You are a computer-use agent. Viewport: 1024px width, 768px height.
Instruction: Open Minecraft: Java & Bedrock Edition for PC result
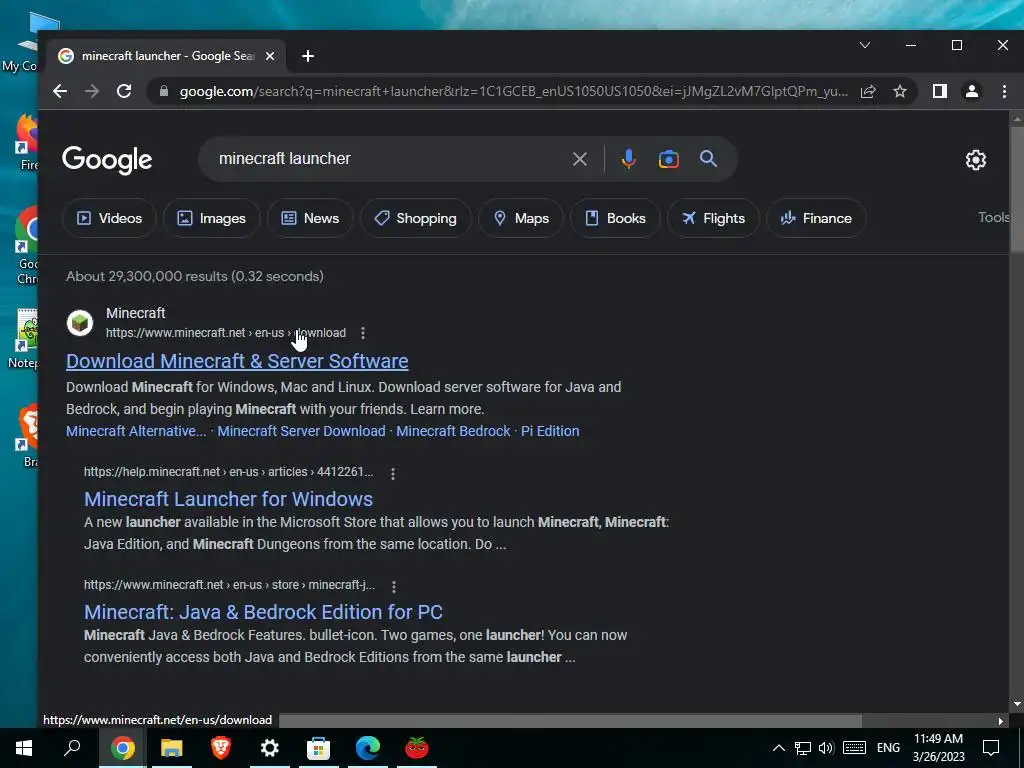(263, 612)
